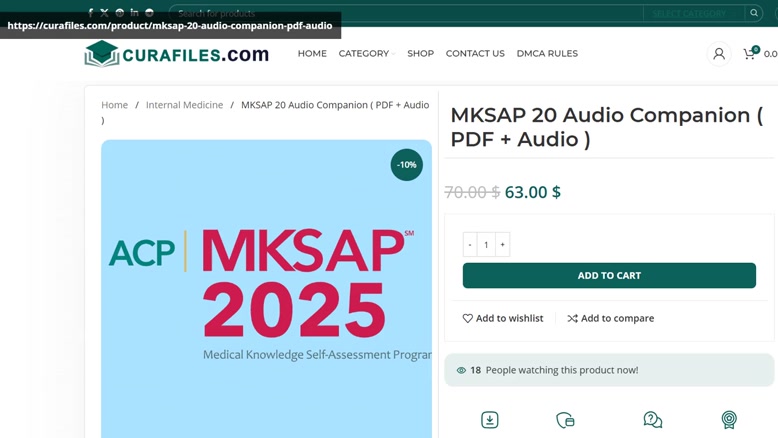778x438 pixels.
Task: Open the Facebook social icon
Action: 90,13
